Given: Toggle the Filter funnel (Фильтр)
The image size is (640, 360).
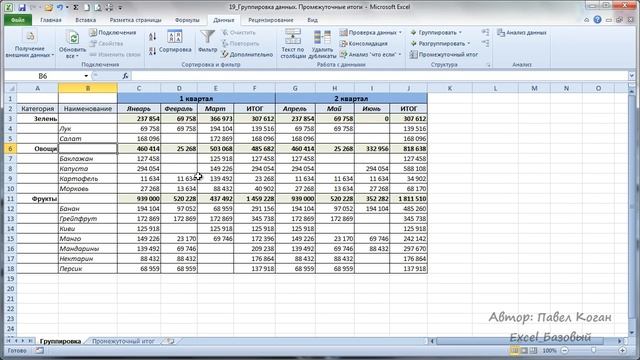Looking at the screenshot, I should tap(207, 41).
